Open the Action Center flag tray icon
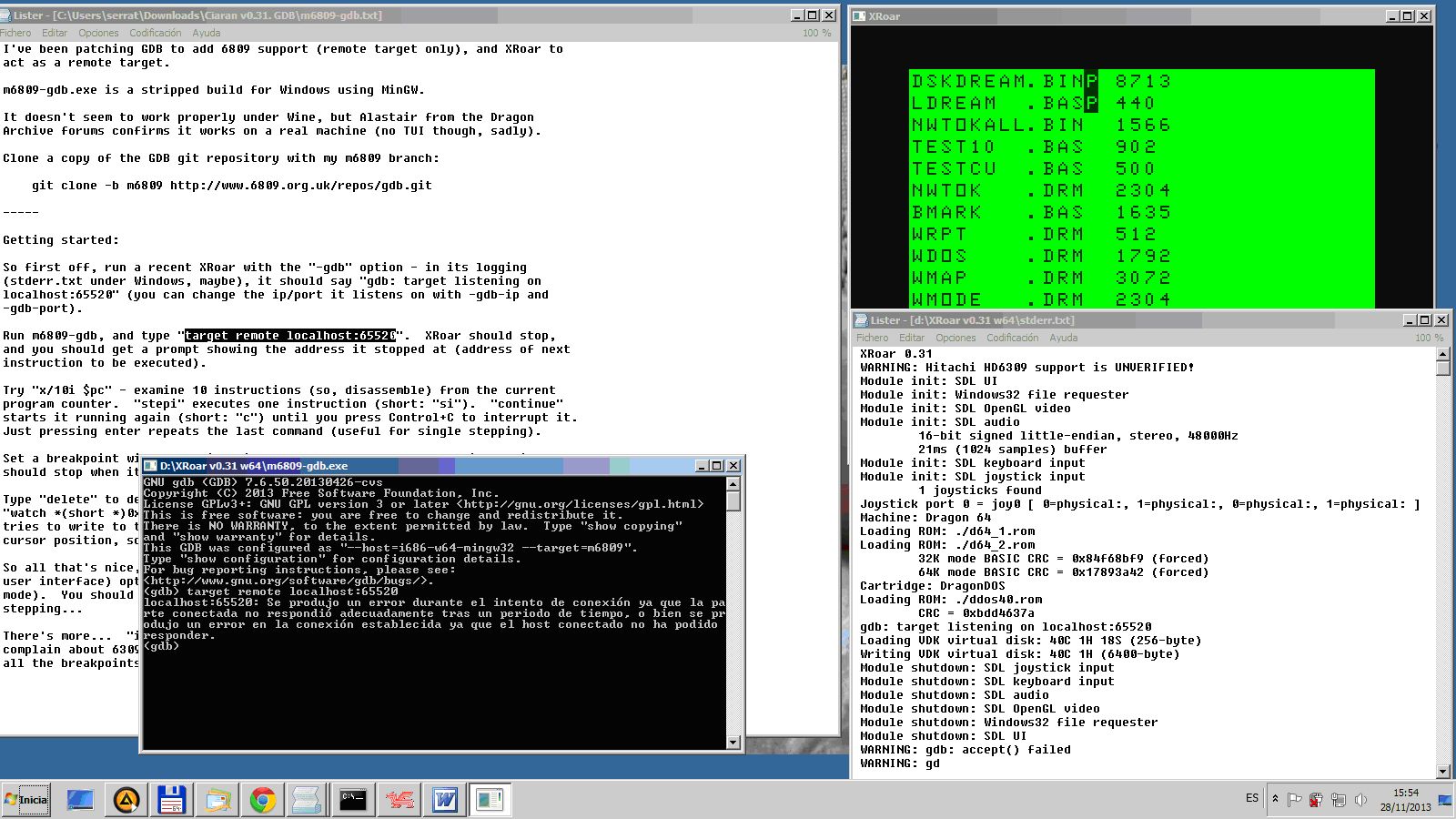The height and width of the screenshot is (819, 1456). point(1295,799)
